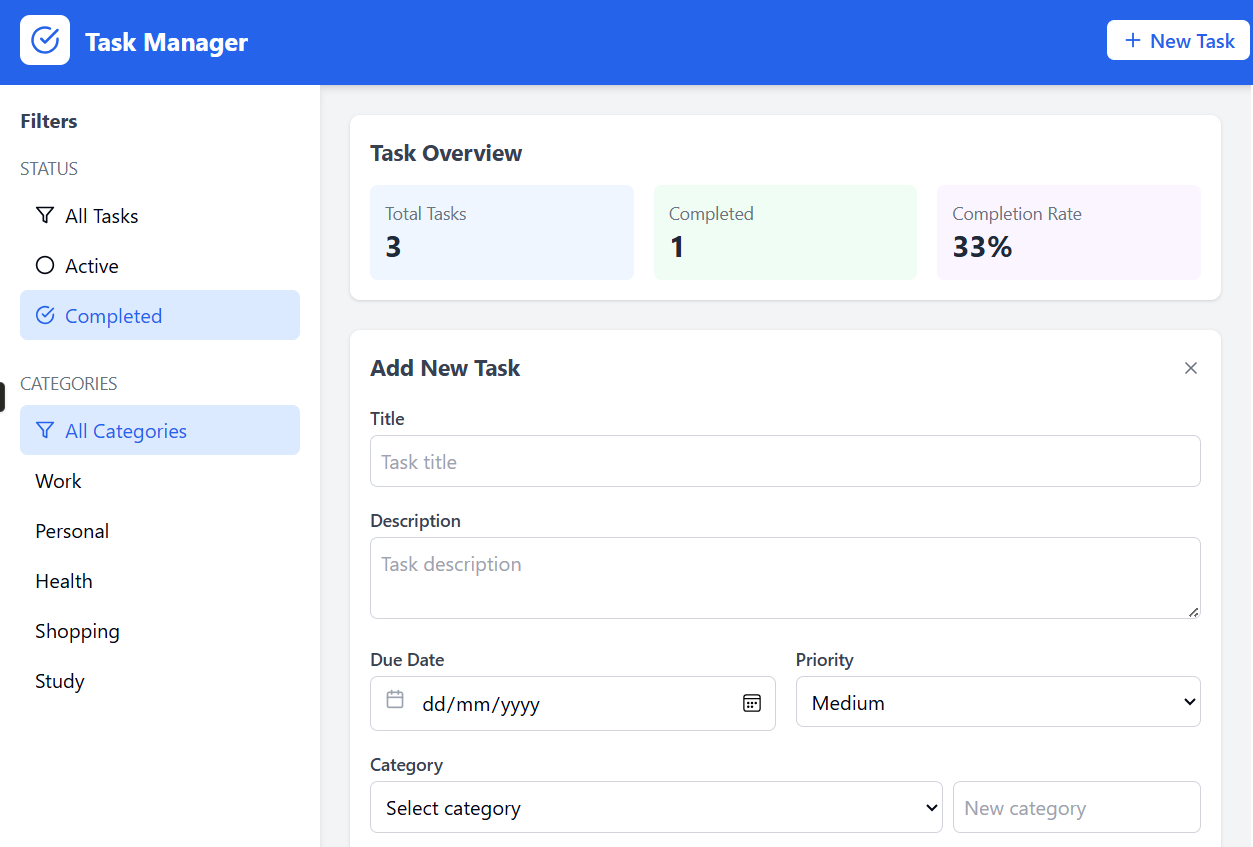The height and width of the screenshot is (847, 1253).
Task: Filter tasks by Shopping category
Action: (160, 631)
